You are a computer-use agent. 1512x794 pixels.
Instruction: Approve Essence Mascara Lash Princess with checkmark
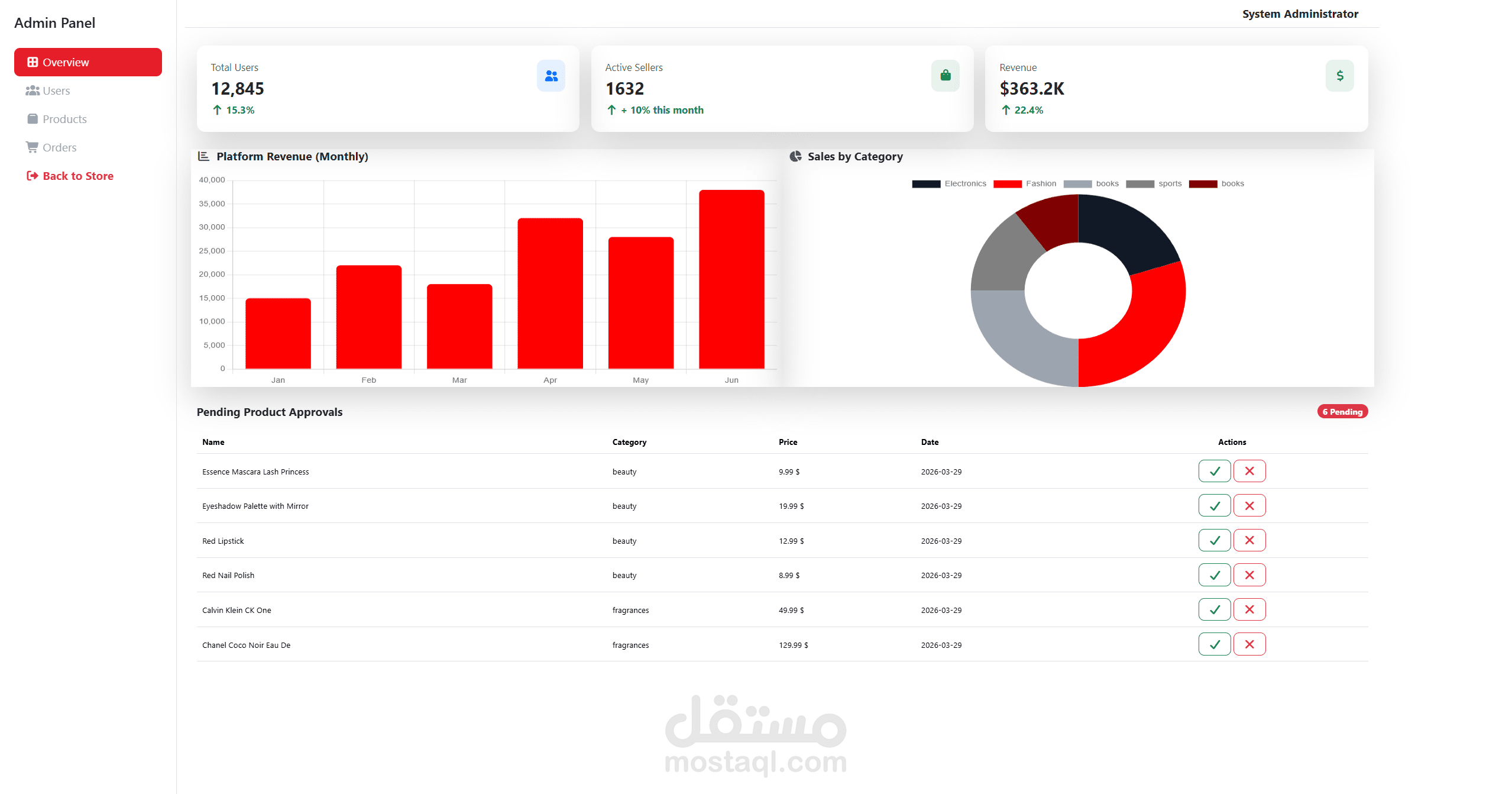coord(1214,471)
